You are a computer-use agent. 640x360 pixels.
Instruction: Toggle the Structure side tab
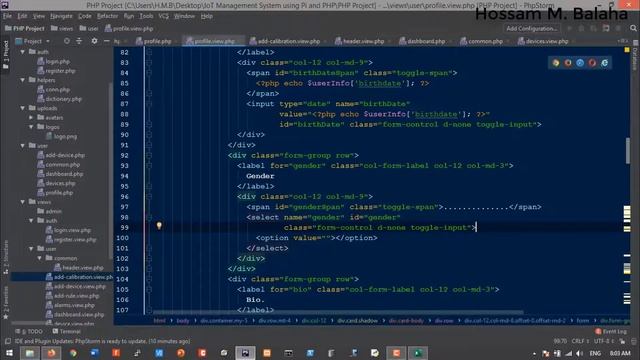[x=6, y=258]
